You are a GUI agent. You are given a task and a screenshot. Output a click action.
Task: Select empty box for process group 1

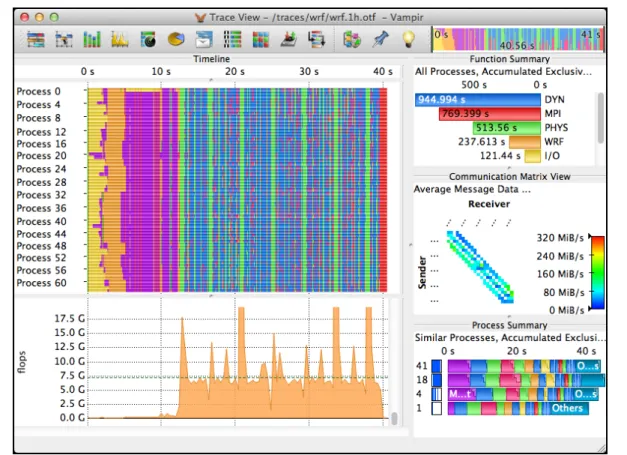click(x=437, y=408)
